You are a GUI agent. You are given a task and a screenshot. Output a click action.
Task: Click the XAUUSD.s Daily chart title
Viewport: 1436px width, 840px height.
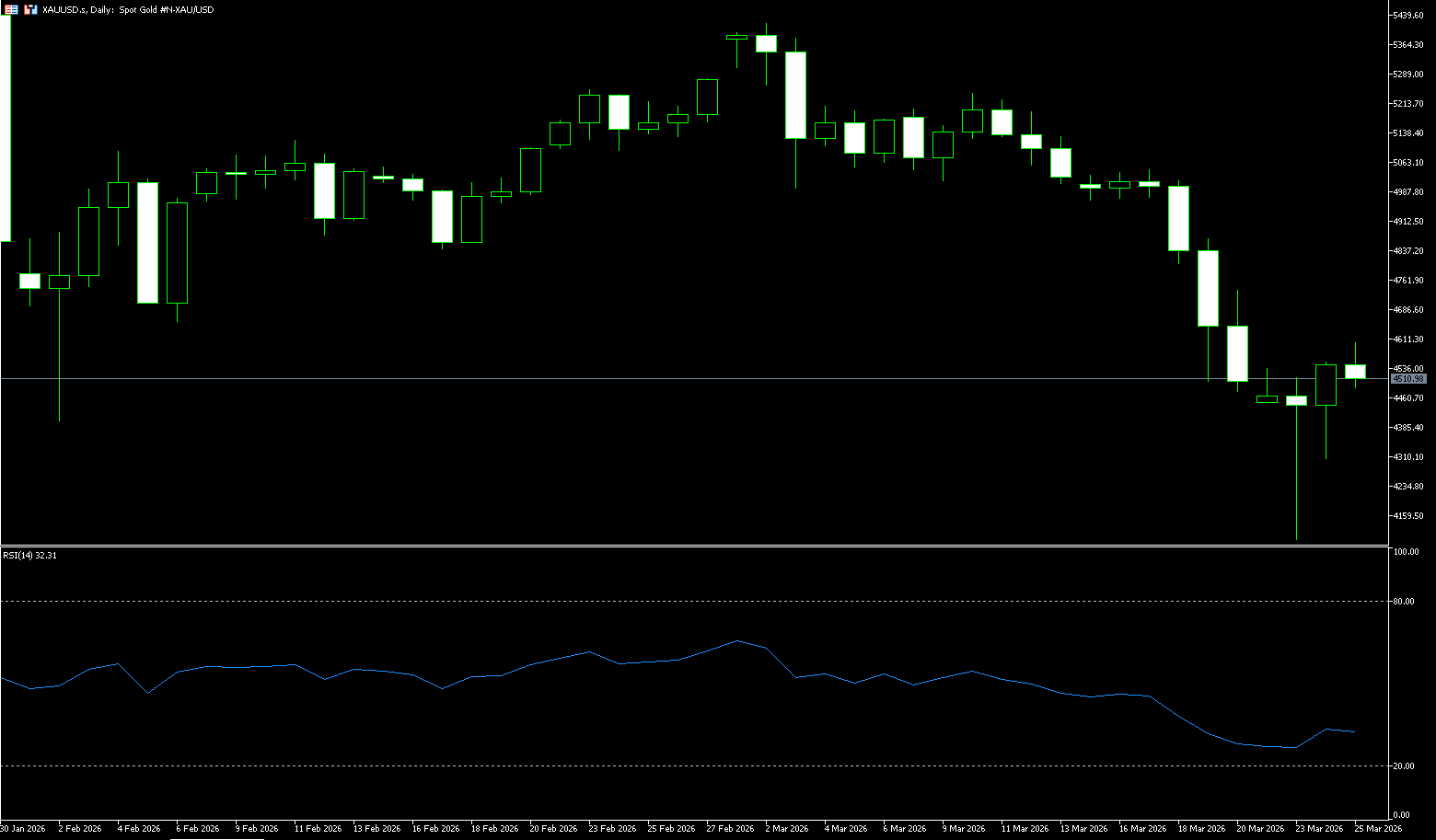pos(128,9)
